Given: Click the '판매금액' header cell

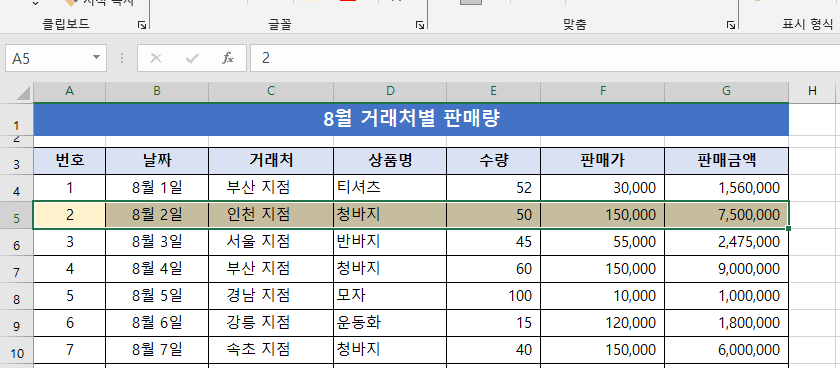Looking at the screenshot, I should pyautogui.click(x=726, y=160).
